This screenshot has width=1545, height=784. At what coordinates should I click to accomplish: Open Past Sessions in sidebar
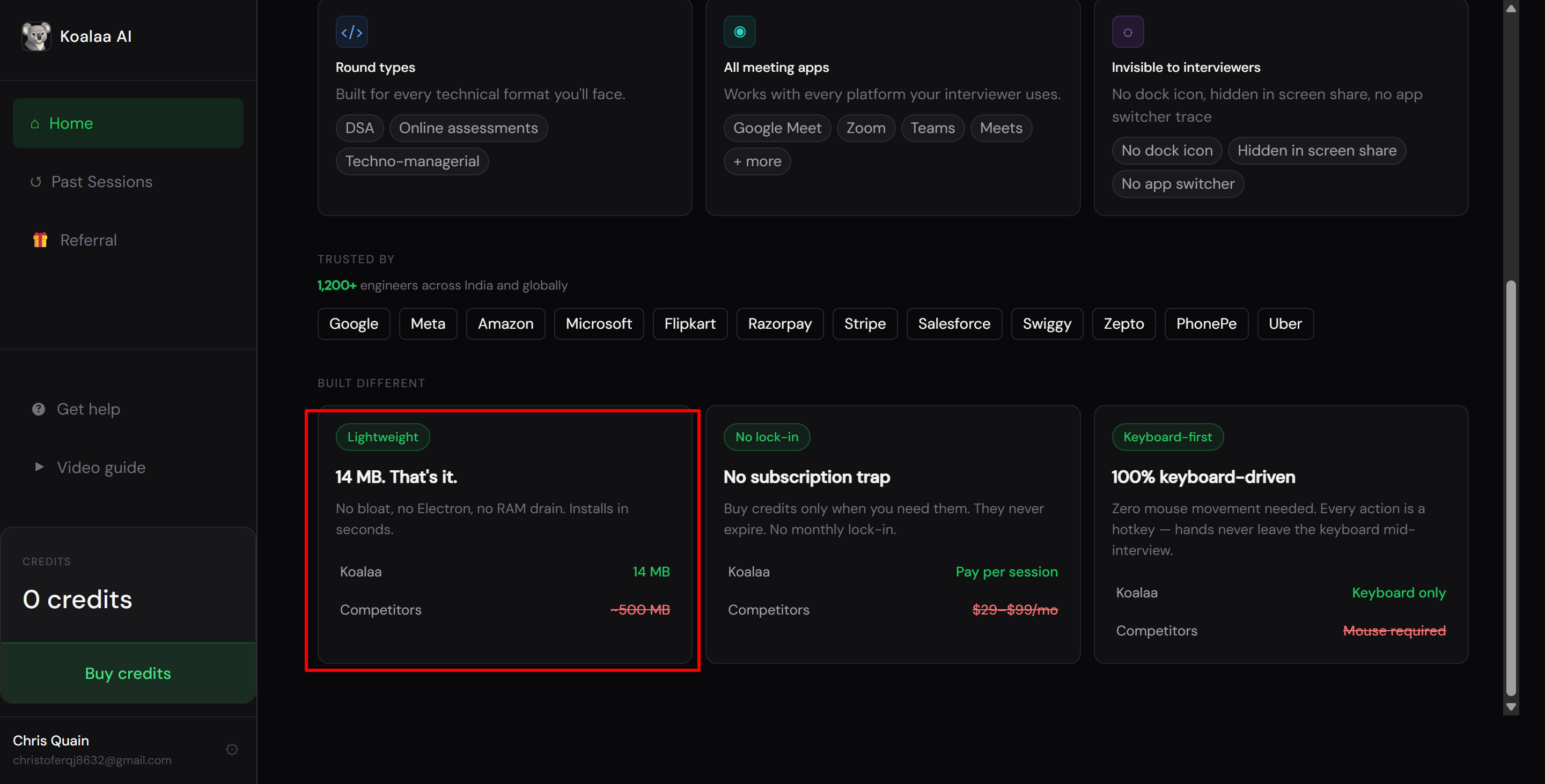(x=128, y=182)
